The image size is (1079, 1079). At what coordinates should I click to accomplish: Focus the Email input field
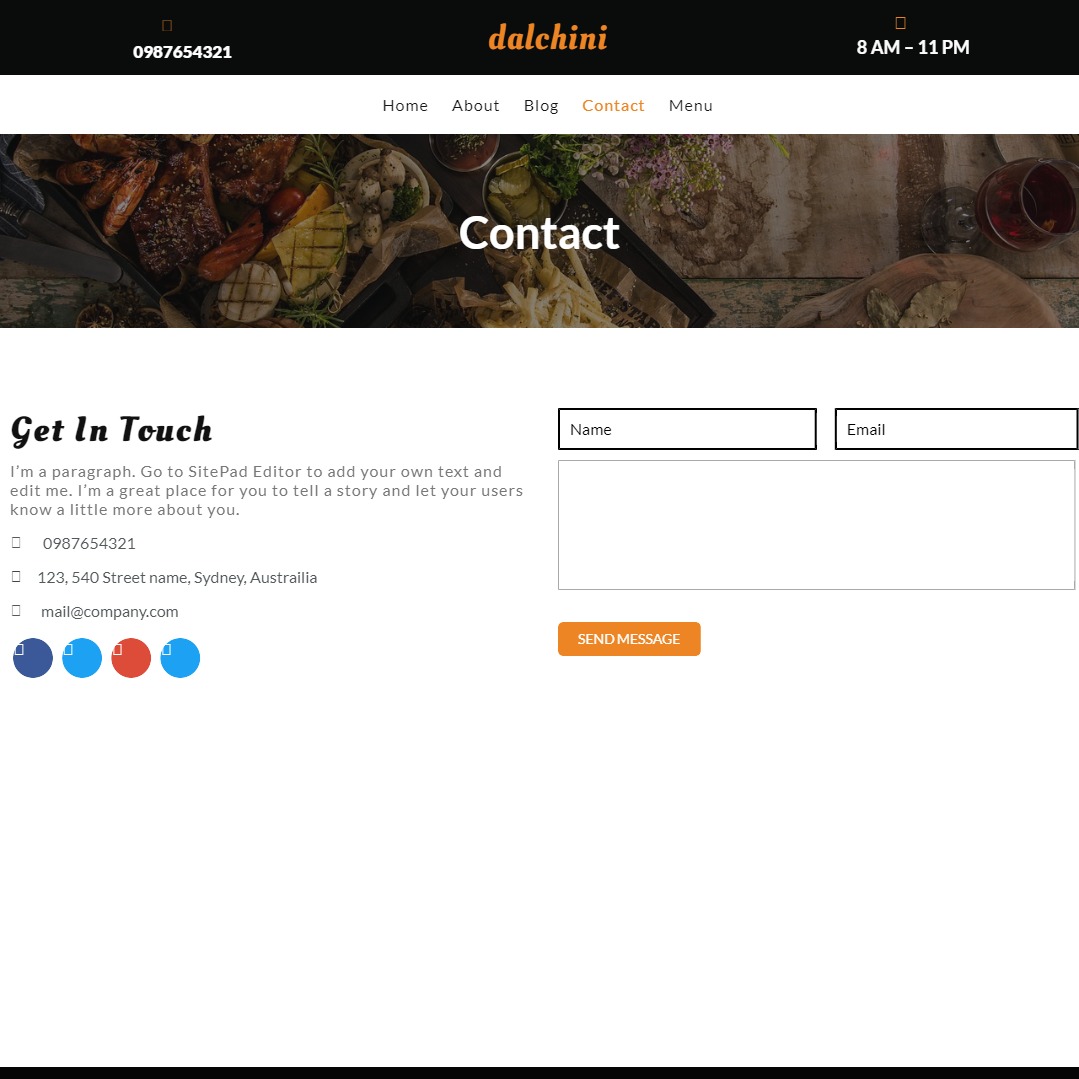[x=956, y=429]
